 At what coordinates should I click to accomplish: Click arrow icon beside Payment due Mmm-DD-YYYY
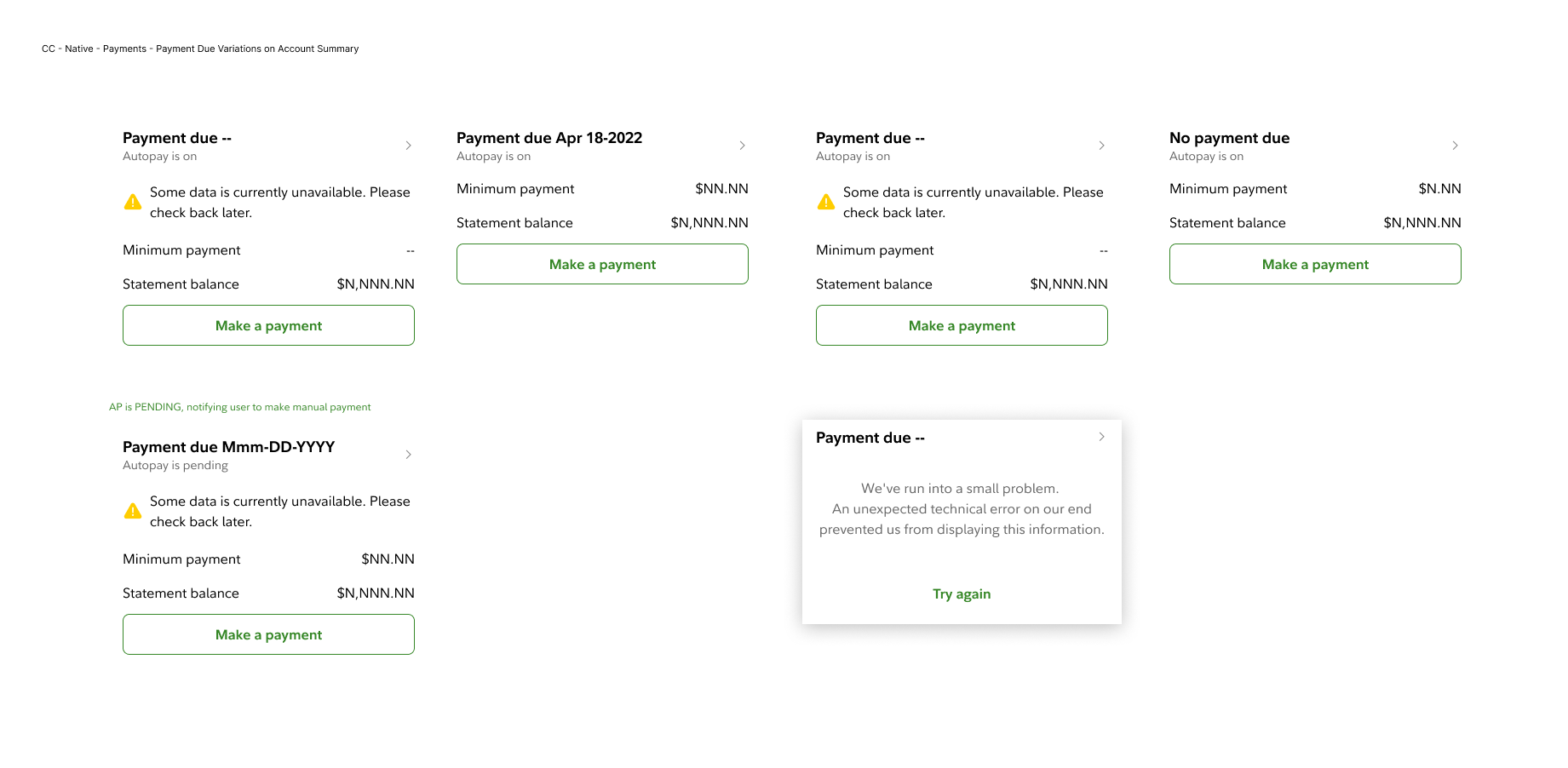pyautogui.click(x=409, y=454)
